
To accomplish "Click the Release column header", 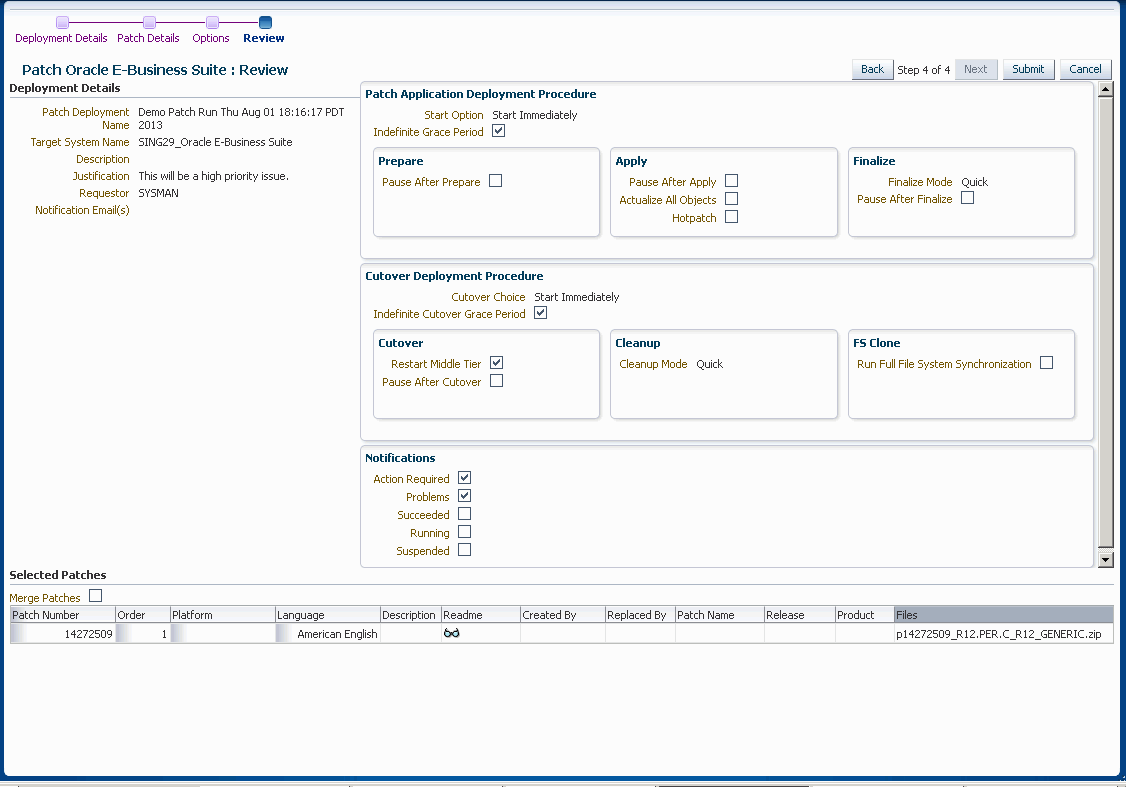I will (799, 615).
